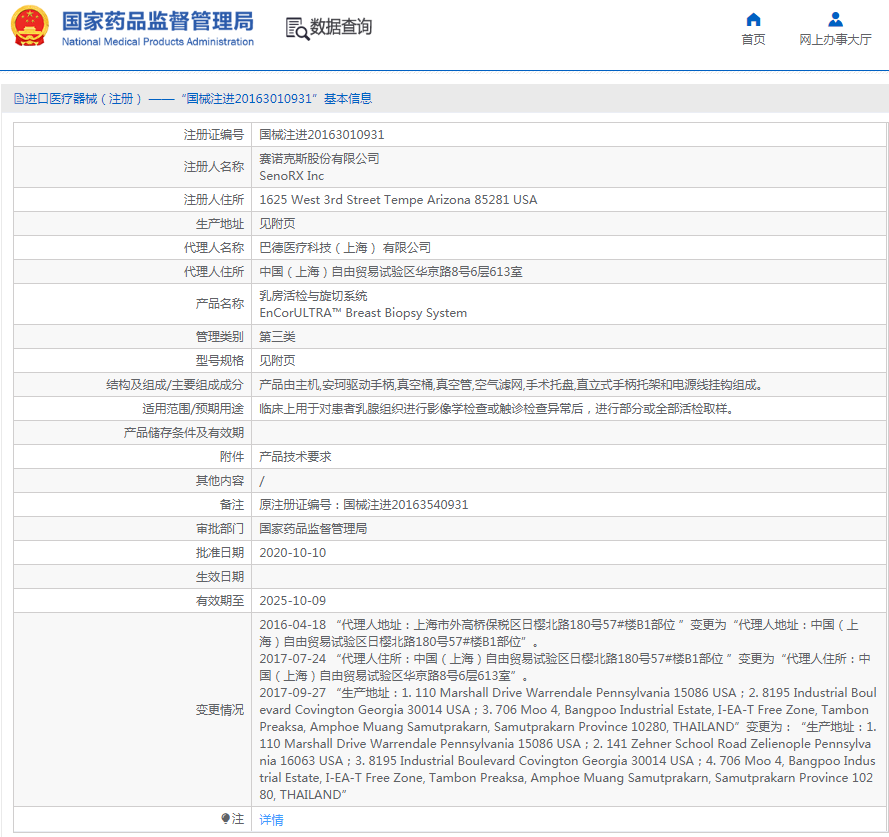The image size is (889, 837).
Task: Click the document icon before 进口医疗器械
Action: (18, 99)
